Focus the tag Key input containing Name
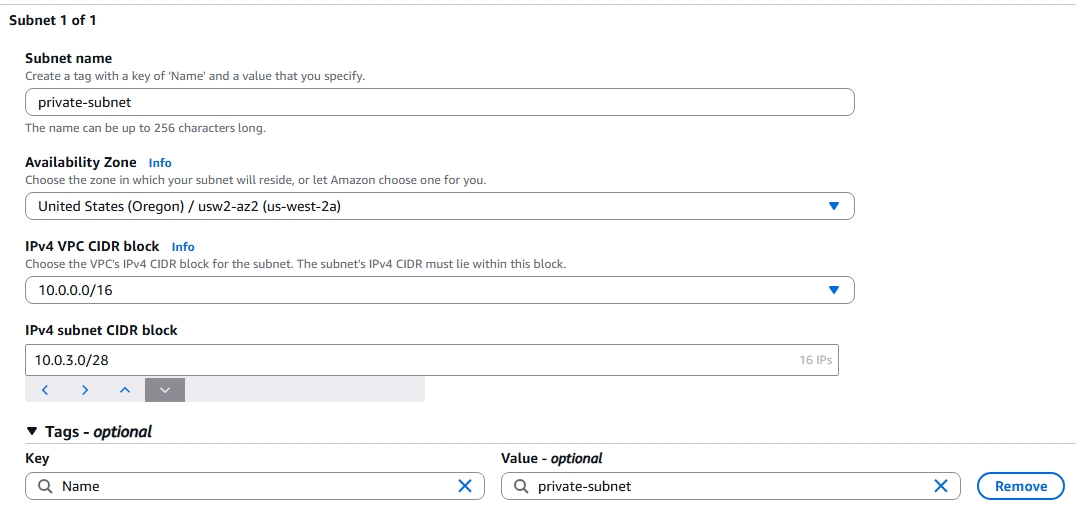Image resolution: width=1076 pixels, height=508 pixels. point(250,486)
